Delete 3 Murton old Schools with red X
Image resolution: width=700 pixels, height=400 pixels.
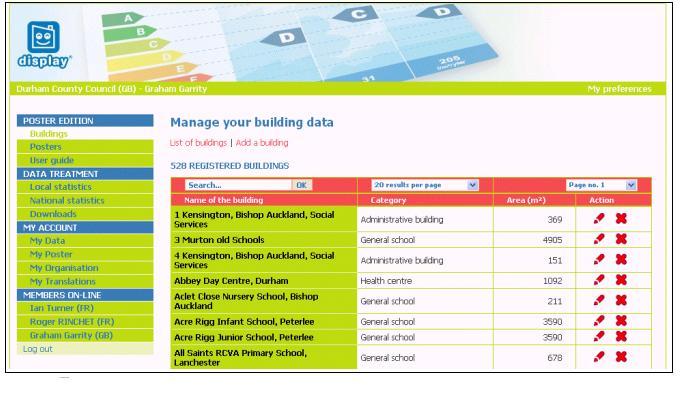pyautogui.click(x=621, y=239)
